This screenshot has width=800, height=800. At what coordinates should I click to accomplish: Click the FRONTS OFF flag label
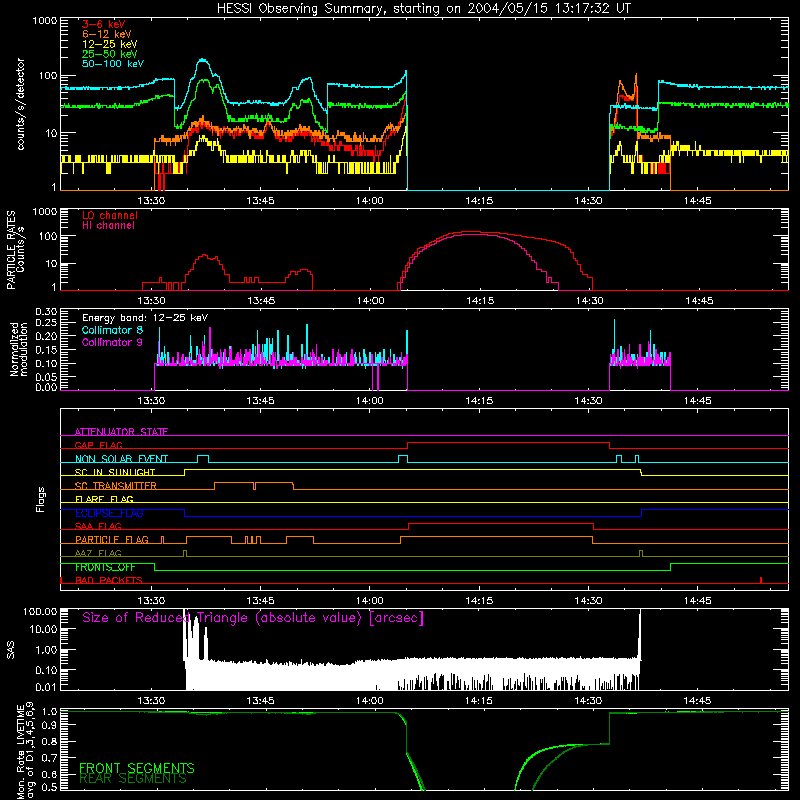point(105,567)
